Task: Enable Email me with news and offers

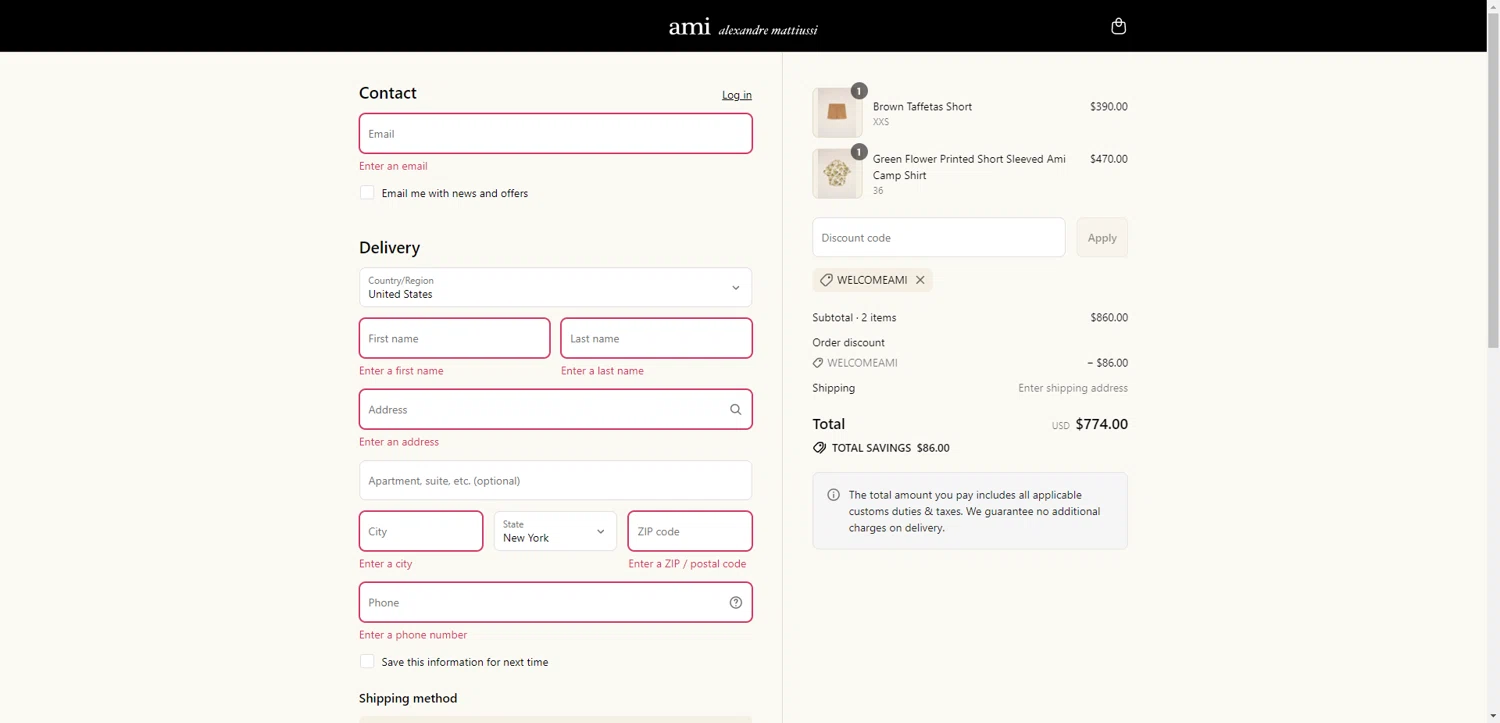Action: tap(367, 193)
